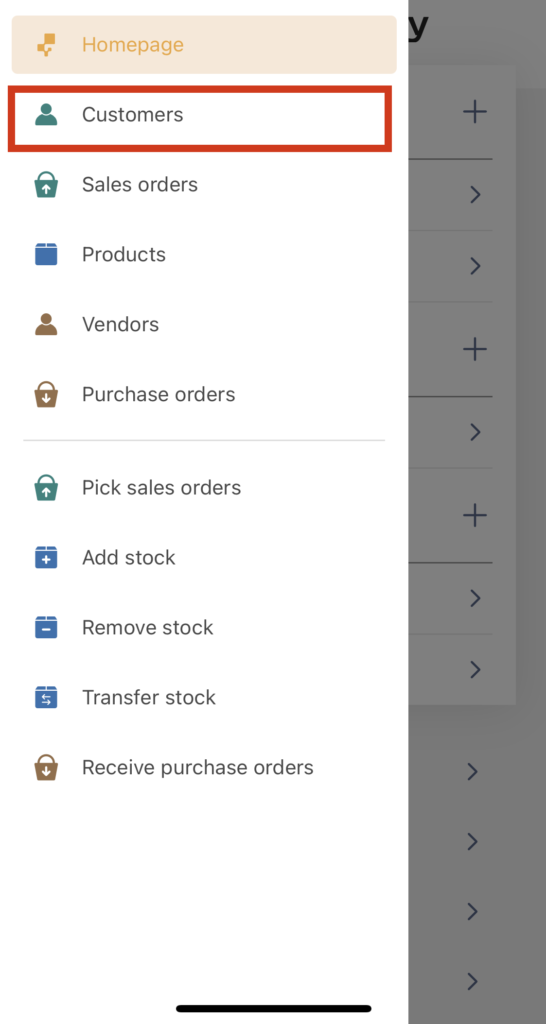Tap the Homepage logo icon
The height and width of the screenshot is (1024, 546).
(46, 44)
